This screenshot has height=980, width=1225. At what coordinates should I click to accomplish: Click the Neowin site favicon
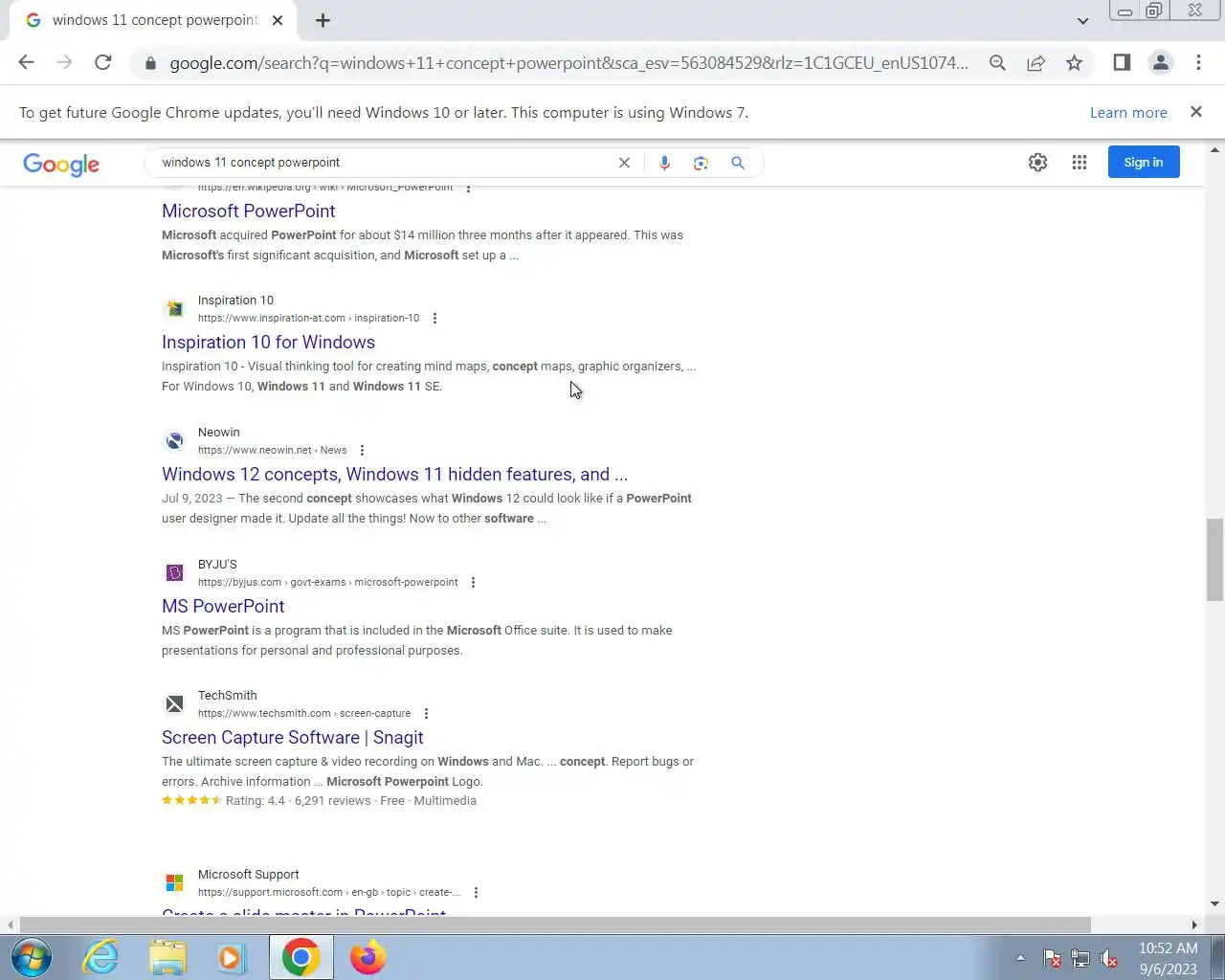tap(174, 440)
